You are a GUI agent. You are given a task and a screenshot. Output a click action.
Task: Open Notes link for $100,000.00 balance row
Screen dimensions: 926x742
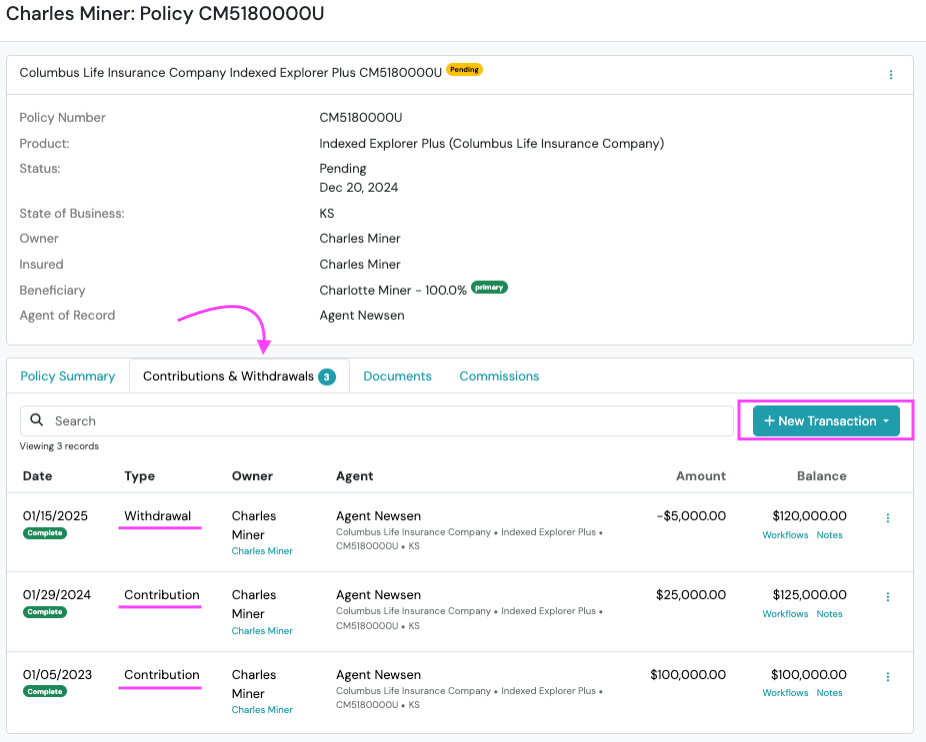[829, 692]
